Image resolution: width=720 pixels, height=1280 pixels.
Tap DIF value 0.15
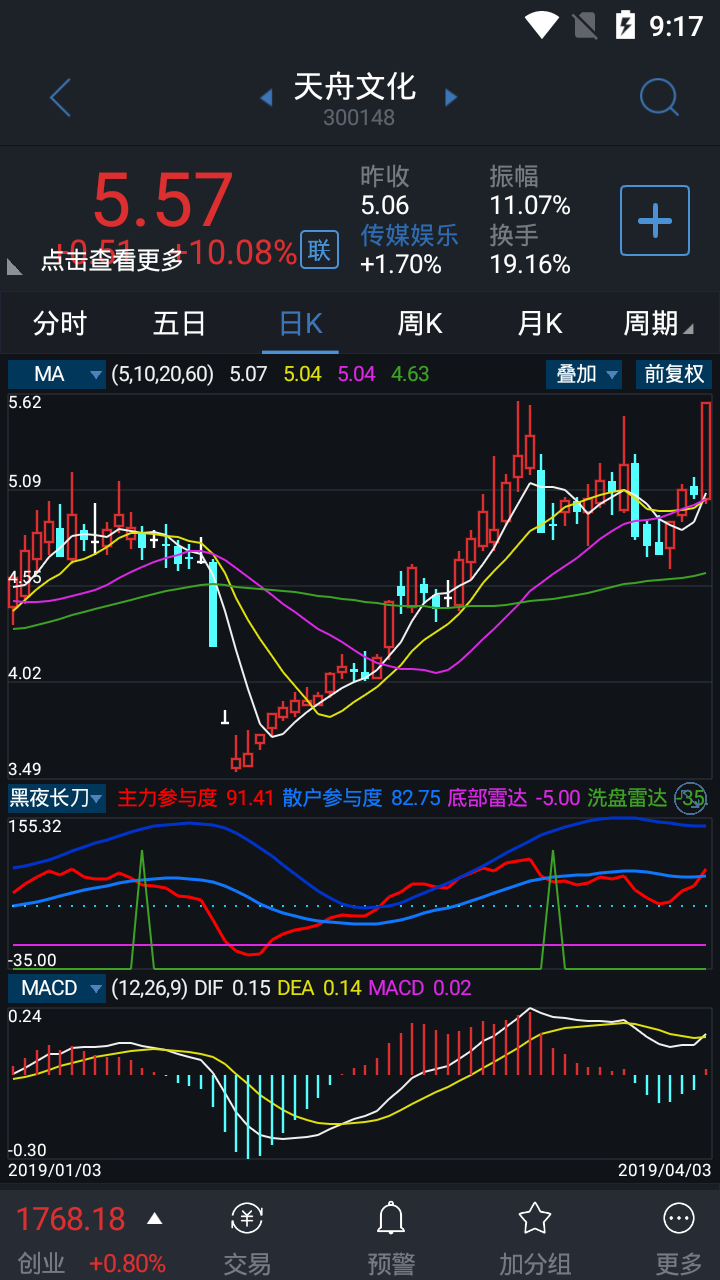251,988
